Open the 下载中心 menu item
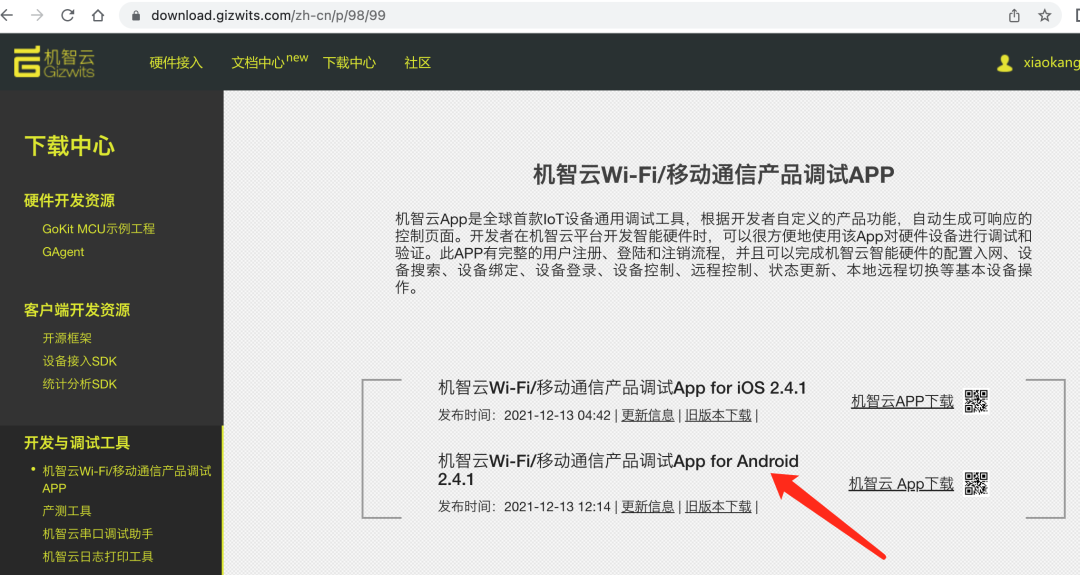This screenshot has height=575, width=1080. click(x=349, y=63)
